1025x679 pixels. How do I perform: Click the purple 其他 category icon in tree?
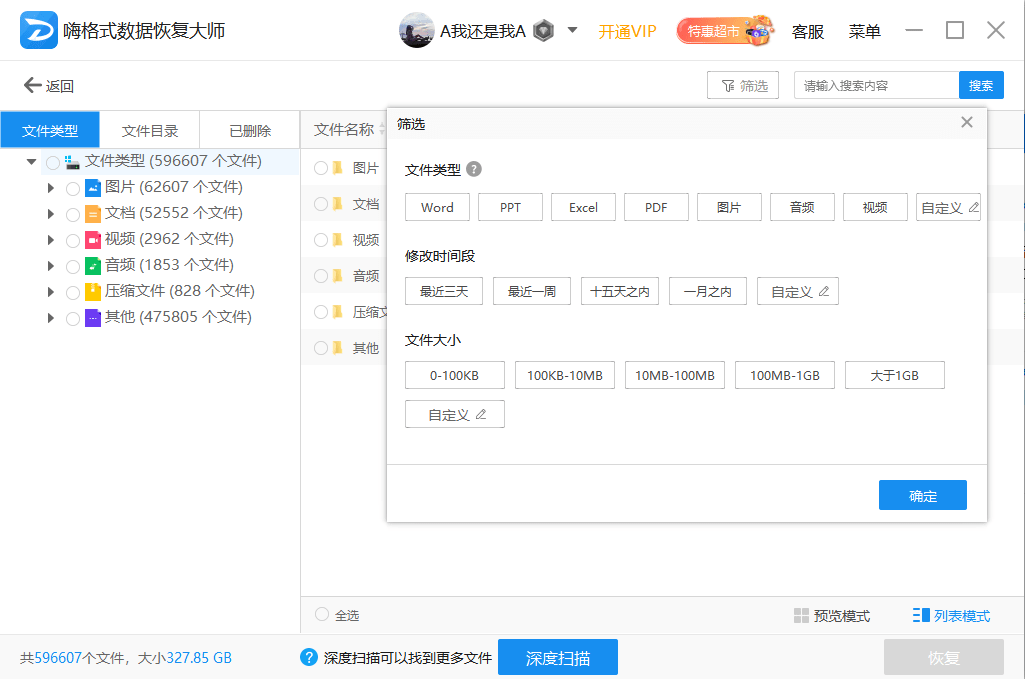click(93, 318)
